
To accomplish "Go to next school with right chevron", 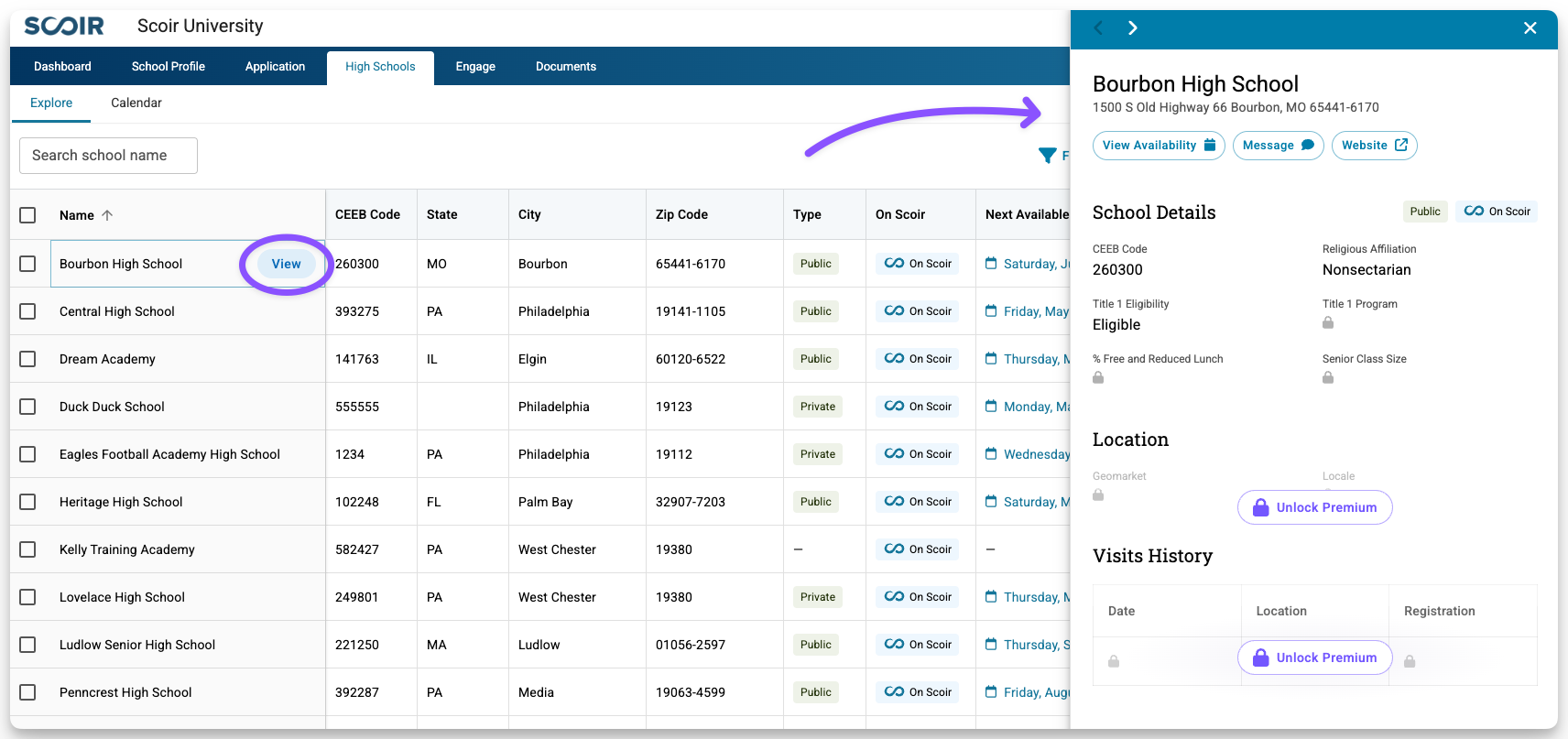I will (x=1133, y=27).
